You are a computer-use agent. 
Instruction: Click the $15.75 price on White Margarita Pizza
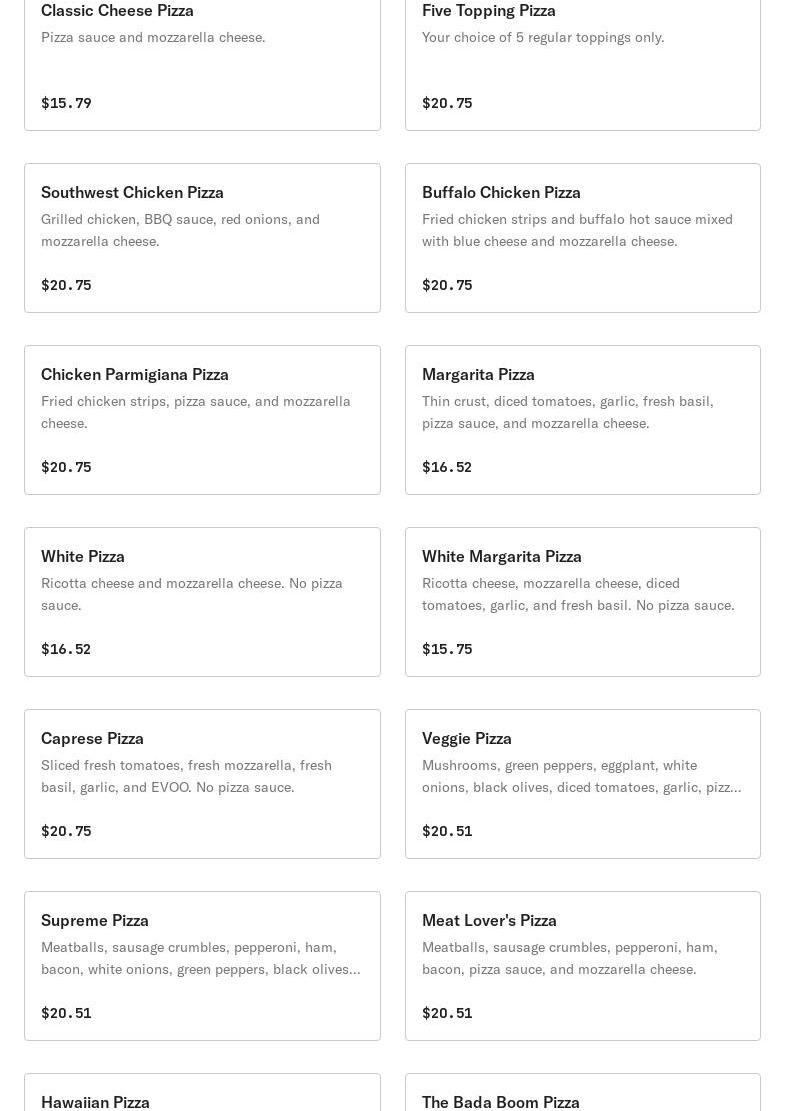click(447, 649)
